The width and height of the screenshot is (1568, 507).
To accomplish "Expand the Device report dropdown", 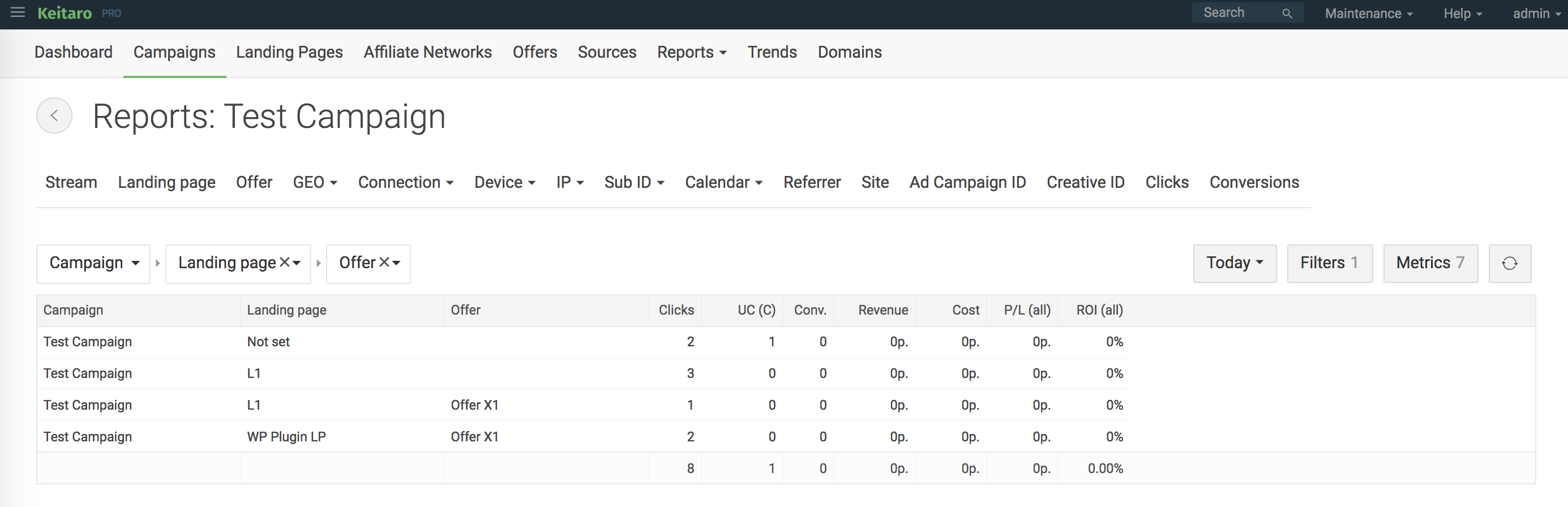I will click(x=504, y=182).
